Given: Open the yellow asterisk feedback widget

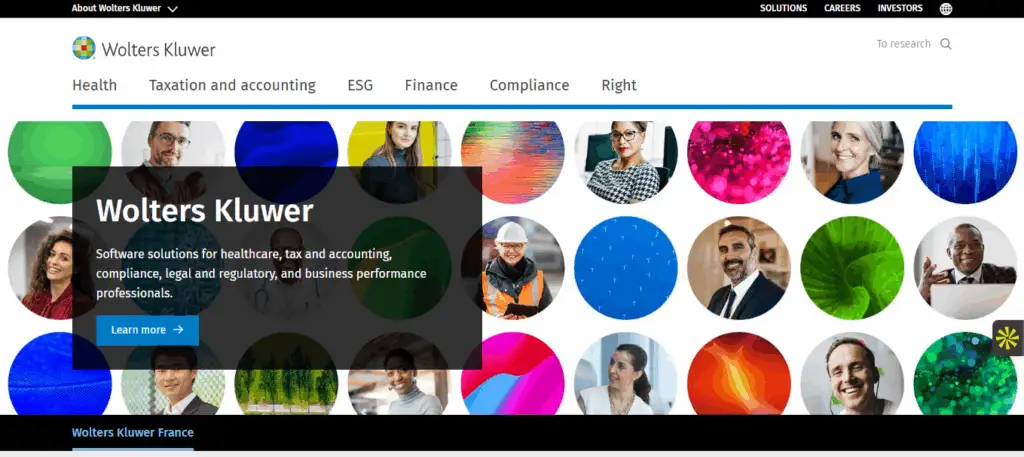Looking at the screenshot, I should tap(1008, 338).
